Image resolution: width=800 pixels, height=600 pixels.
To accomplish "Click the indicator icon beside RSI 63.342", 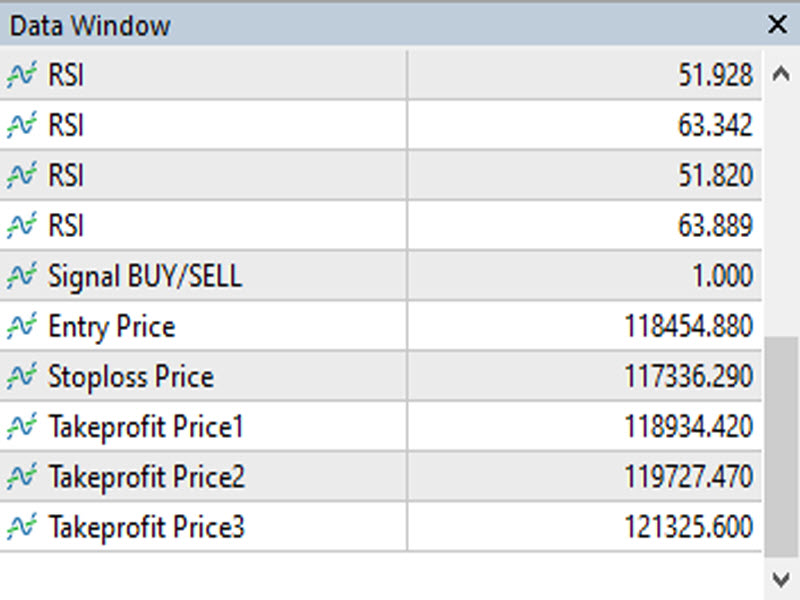I will [22, 126].
